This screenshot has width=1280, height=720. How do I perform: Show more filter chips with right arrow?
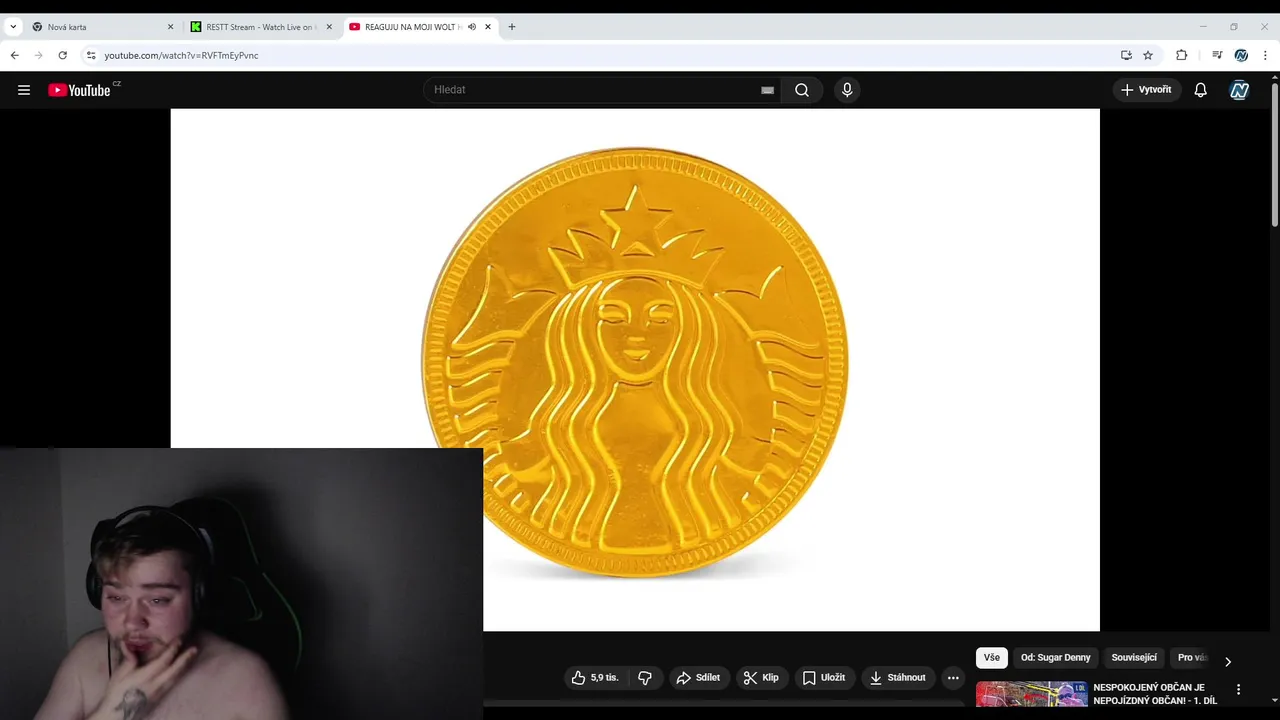pyautogui.click(x=1228, y=661)
